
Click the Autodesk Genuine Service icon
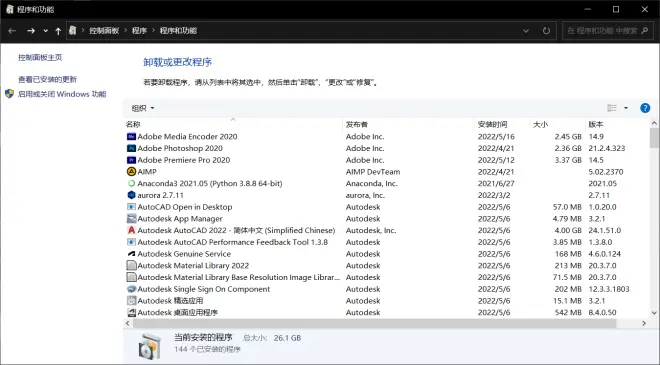[x=131, y=254]
